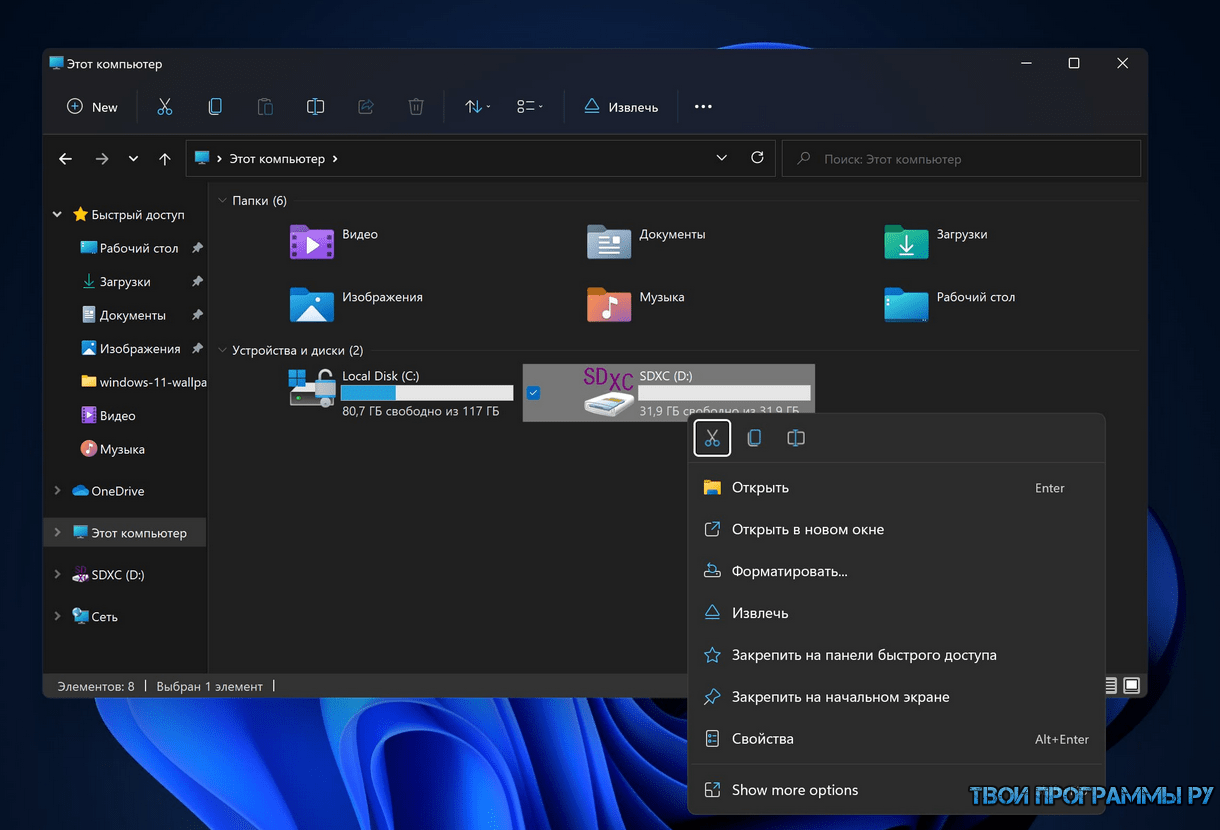Image resolution: width=1220 pixels, height=830 pixels.
Task: Click the Local Disk (C:) capacity bar
Action: [x=427, y=393]
